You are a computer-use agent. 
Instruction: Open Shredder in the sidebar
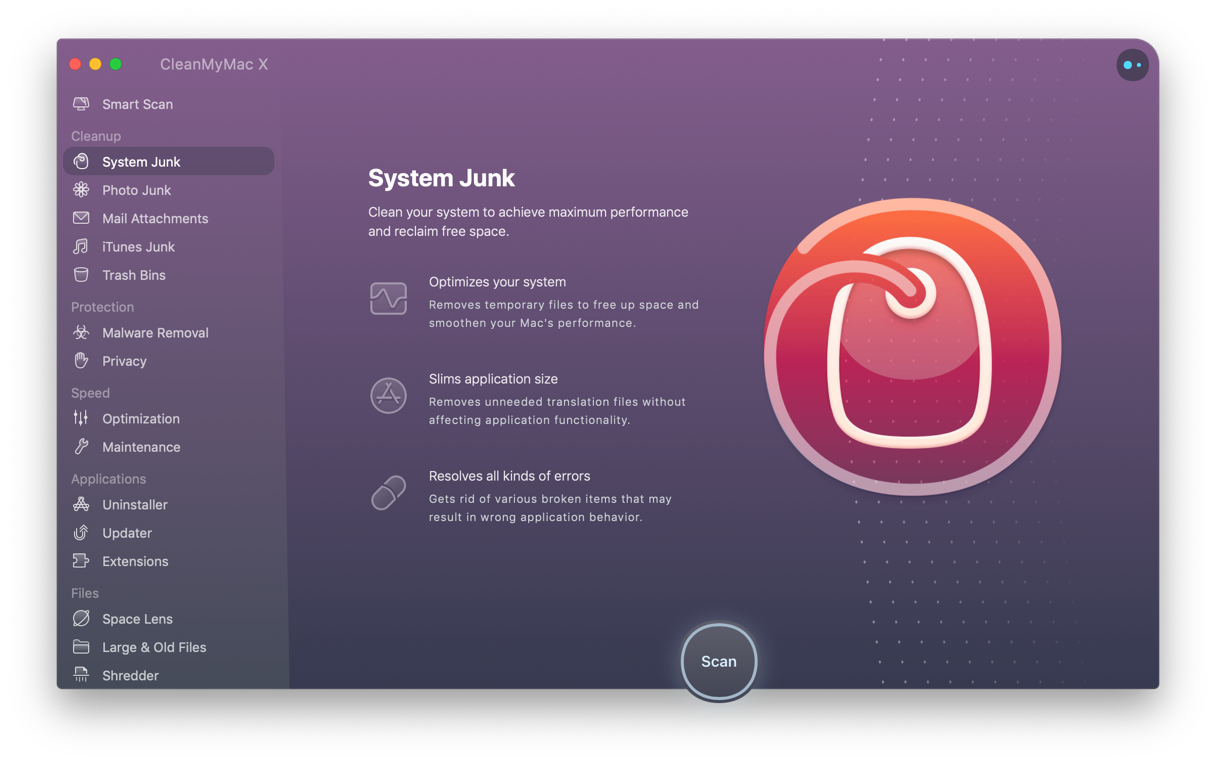point(168,675)
